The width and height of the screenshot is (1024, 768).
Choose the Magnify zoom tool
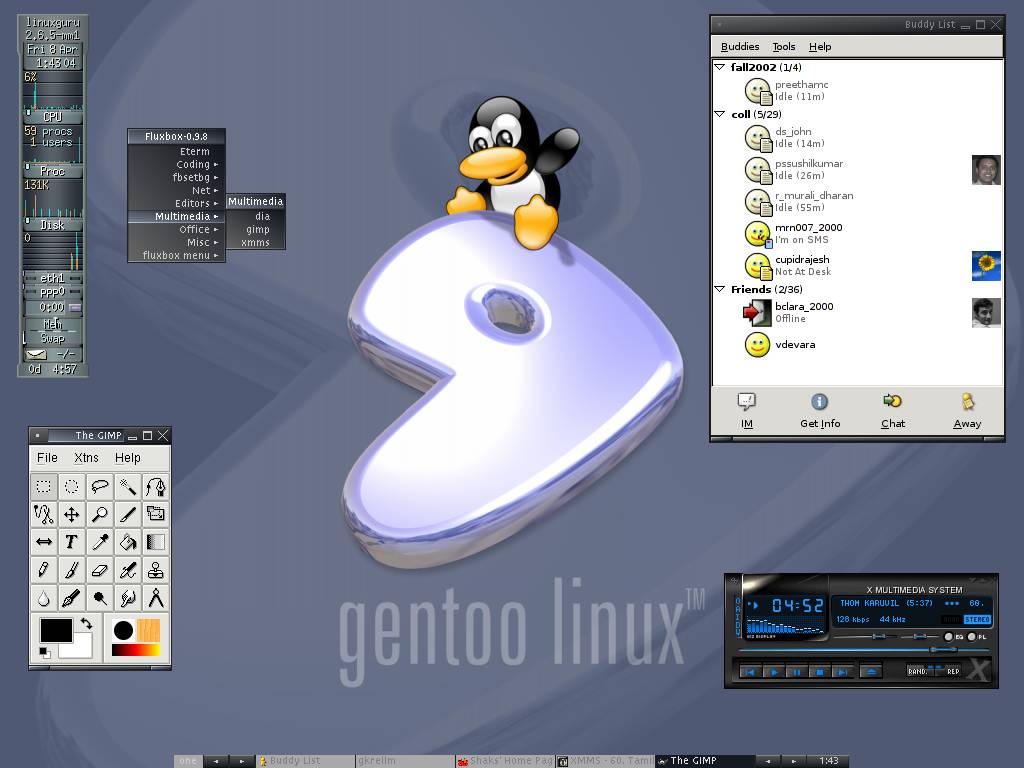(100, 514)
